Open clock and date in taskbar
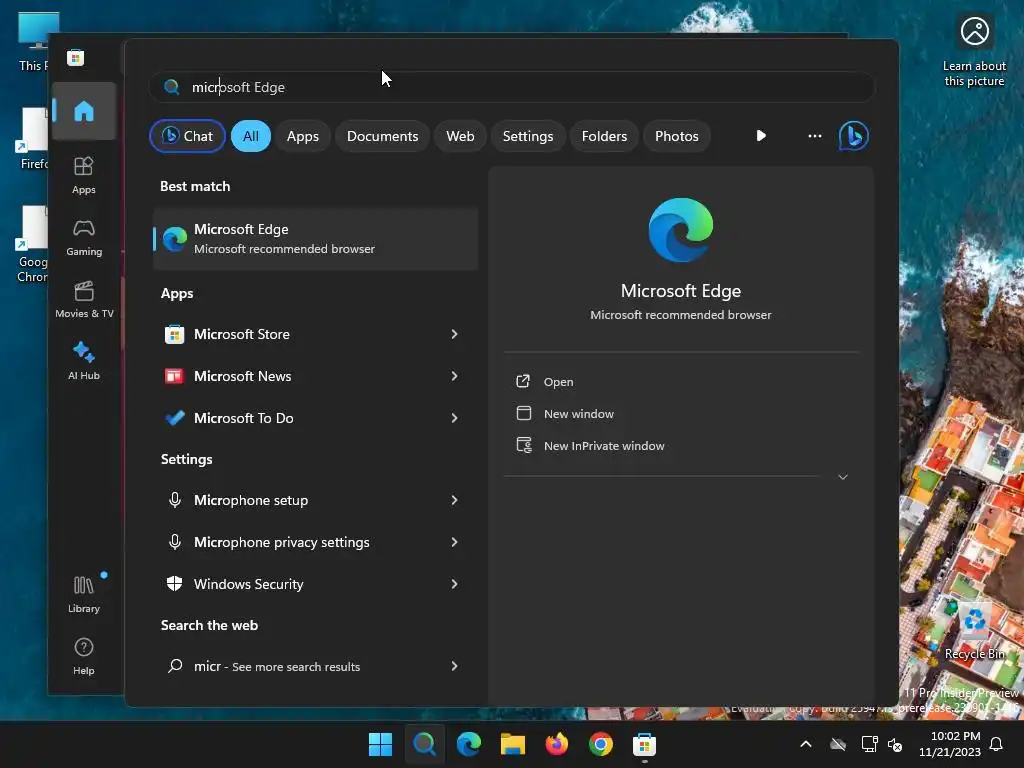1024x768 pixels. click(x=949, y=744)
